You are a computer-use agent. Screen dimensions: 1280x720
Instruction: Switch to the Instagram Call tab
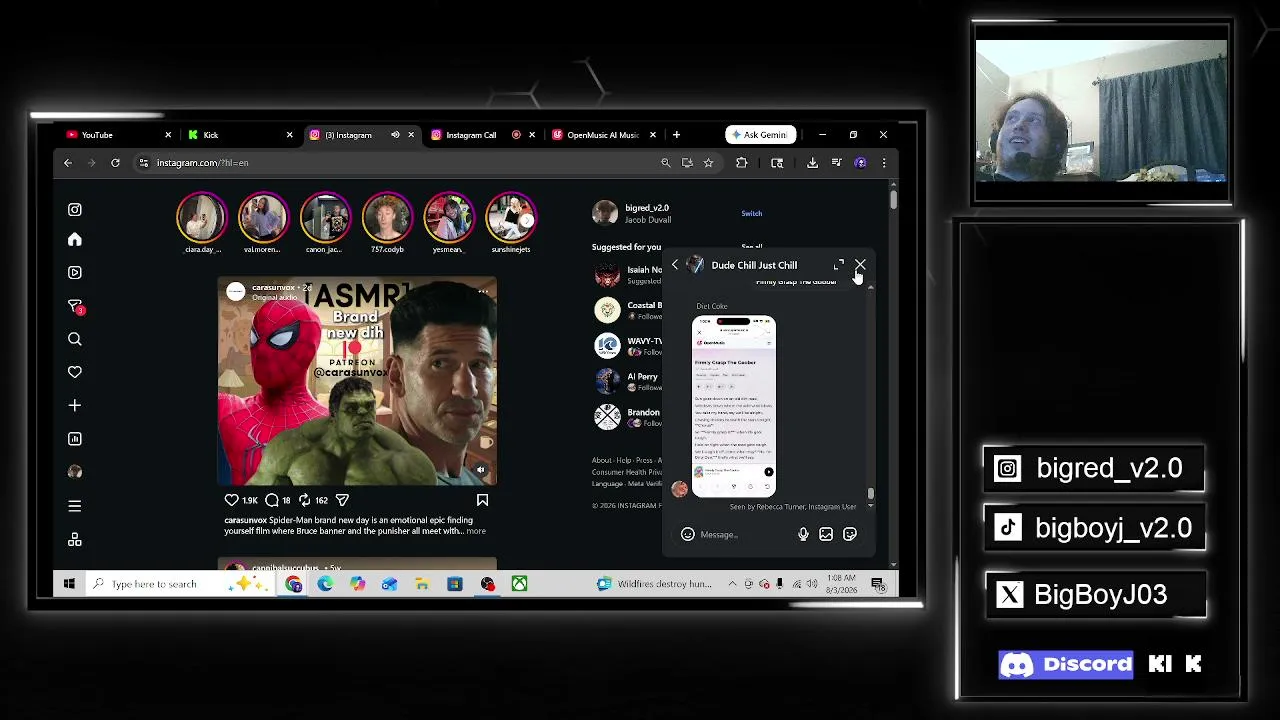(483, 135)
